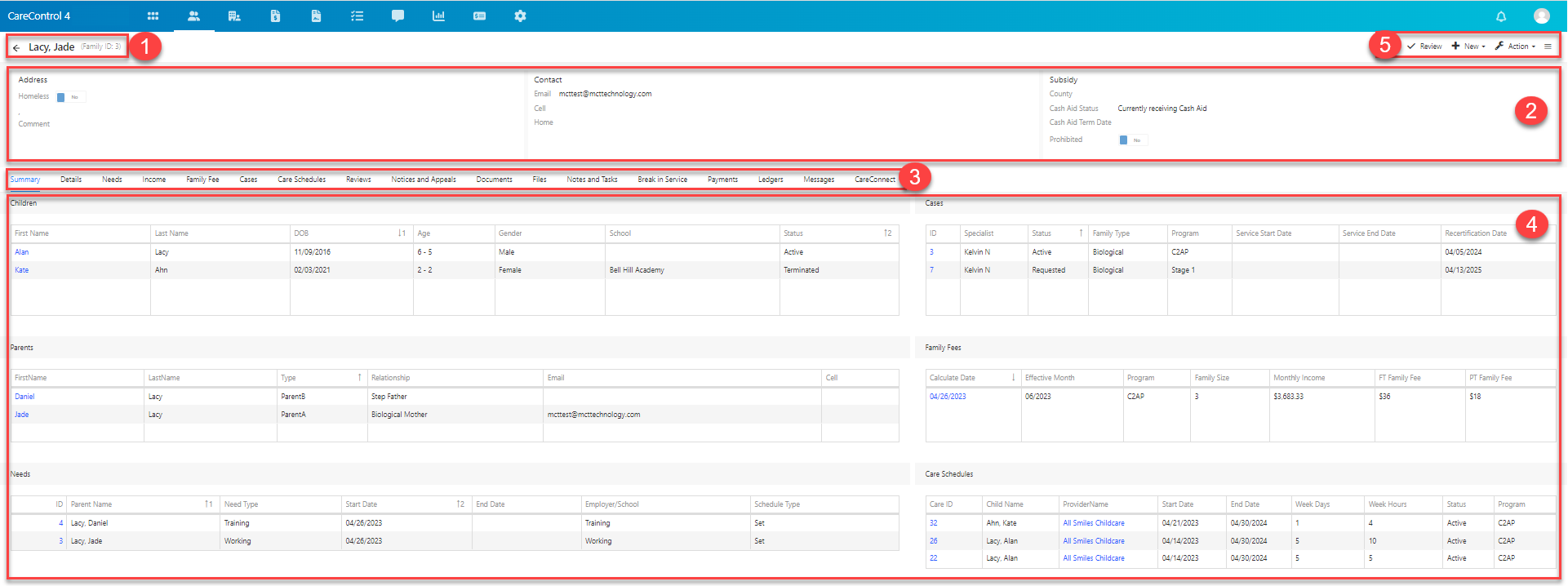Open the Reviews tab
The image size is (1568, 586).
coord(358,180)
